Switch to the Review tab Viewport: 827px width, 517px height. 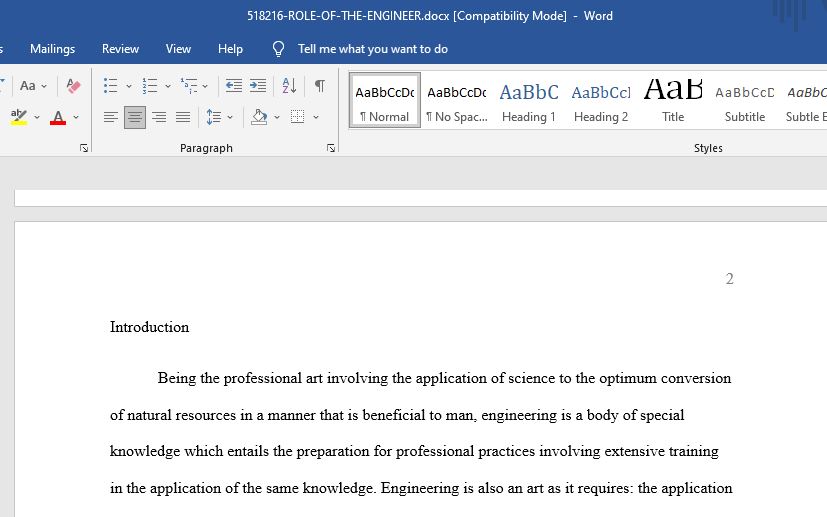point(120,49)
